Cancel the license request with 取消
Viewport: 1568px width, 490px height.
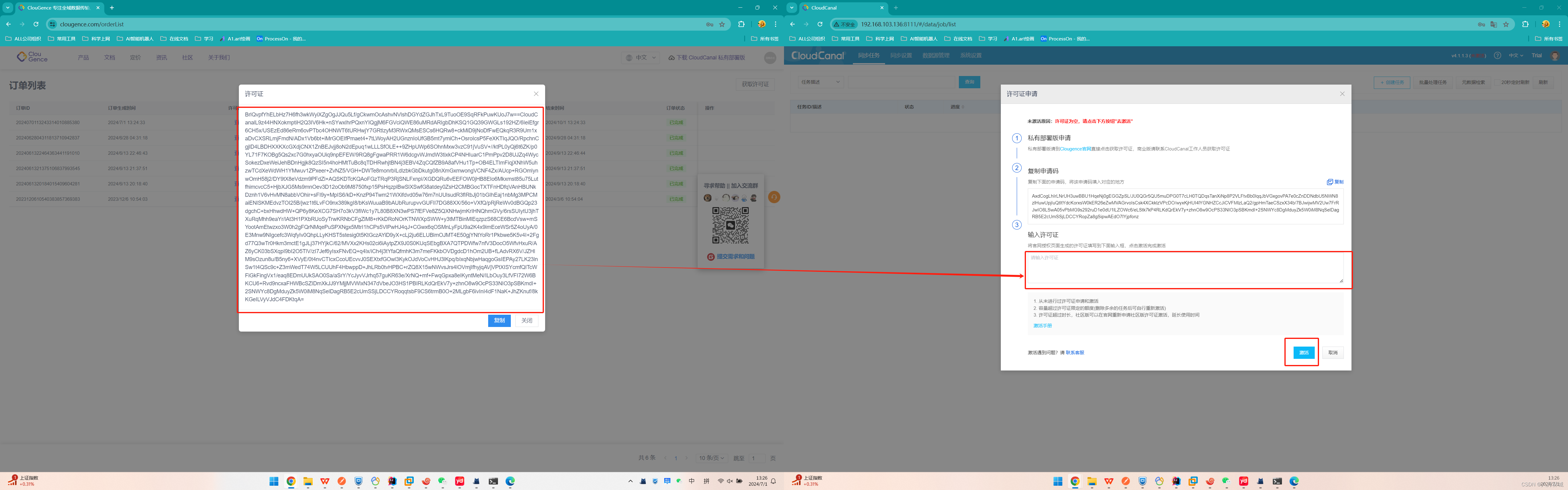(x=1333, y=353)
